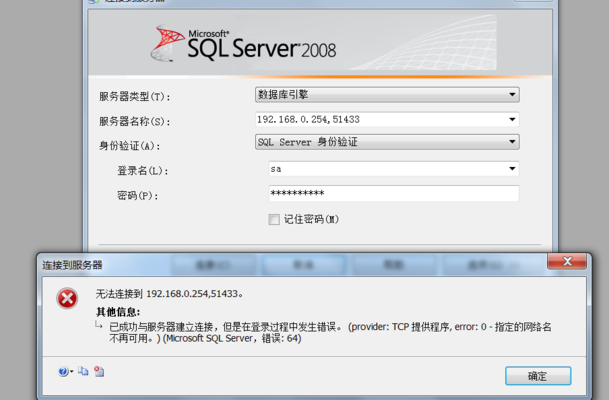Copy the error message text via the copy icon

click(x=83, y=371)
